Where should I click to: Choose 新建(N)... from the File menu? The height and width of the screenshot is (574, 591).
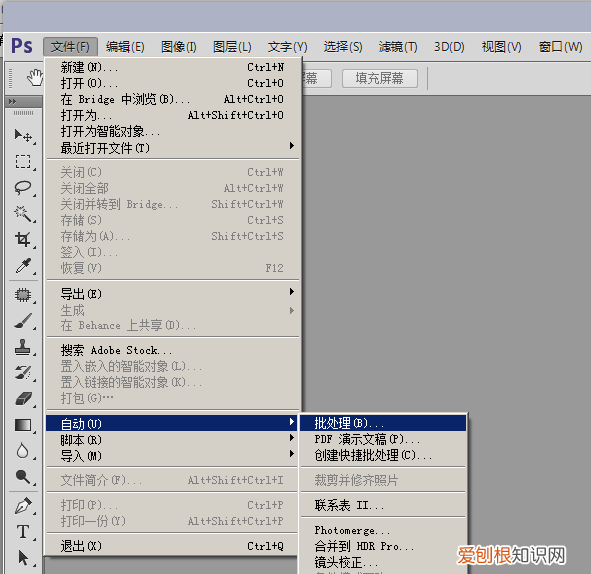pos(173,67)
